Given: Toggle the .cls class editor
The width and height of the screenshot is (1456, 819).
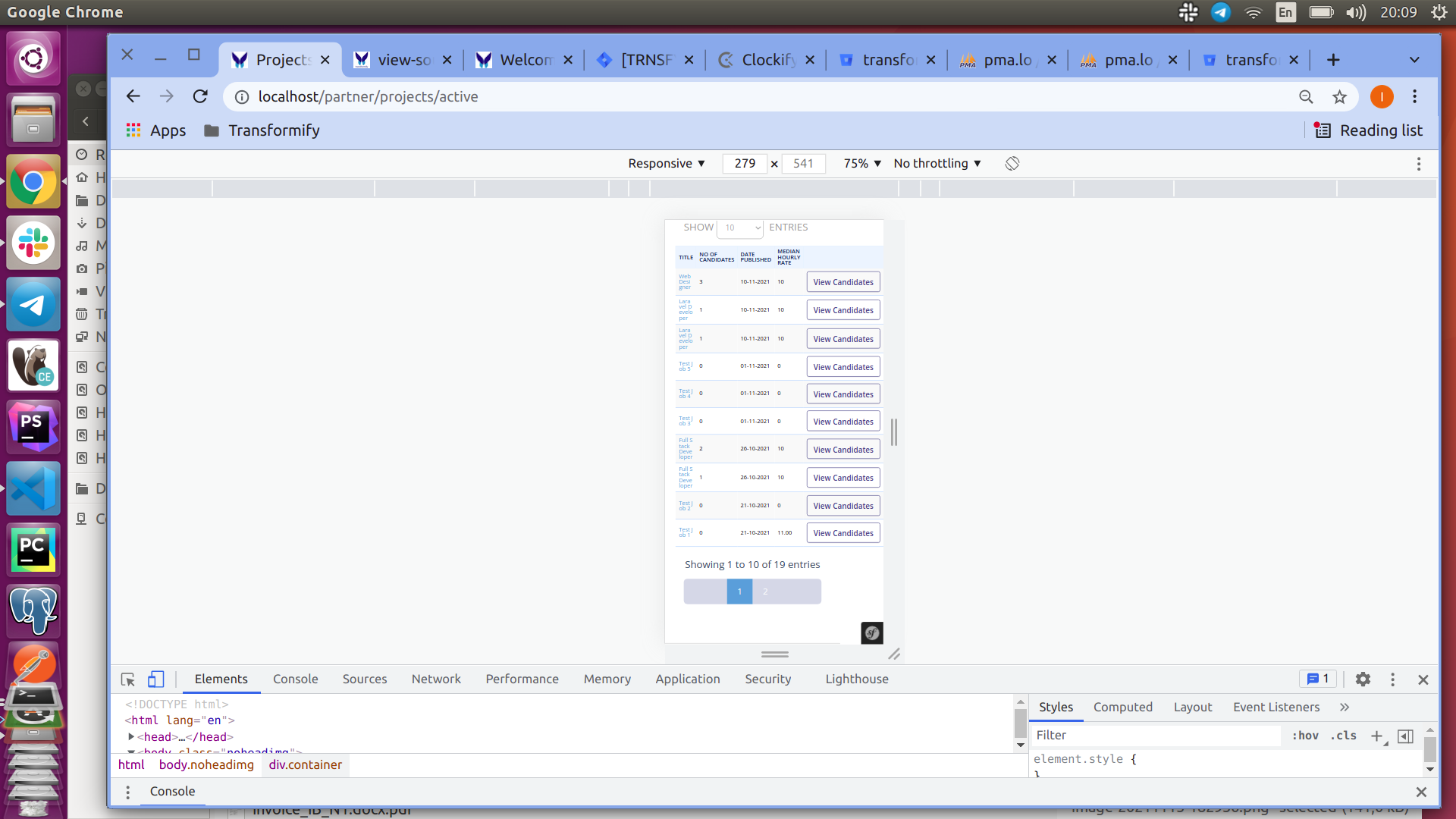Looking at the screenshot, I should [x=1343, y=736].
